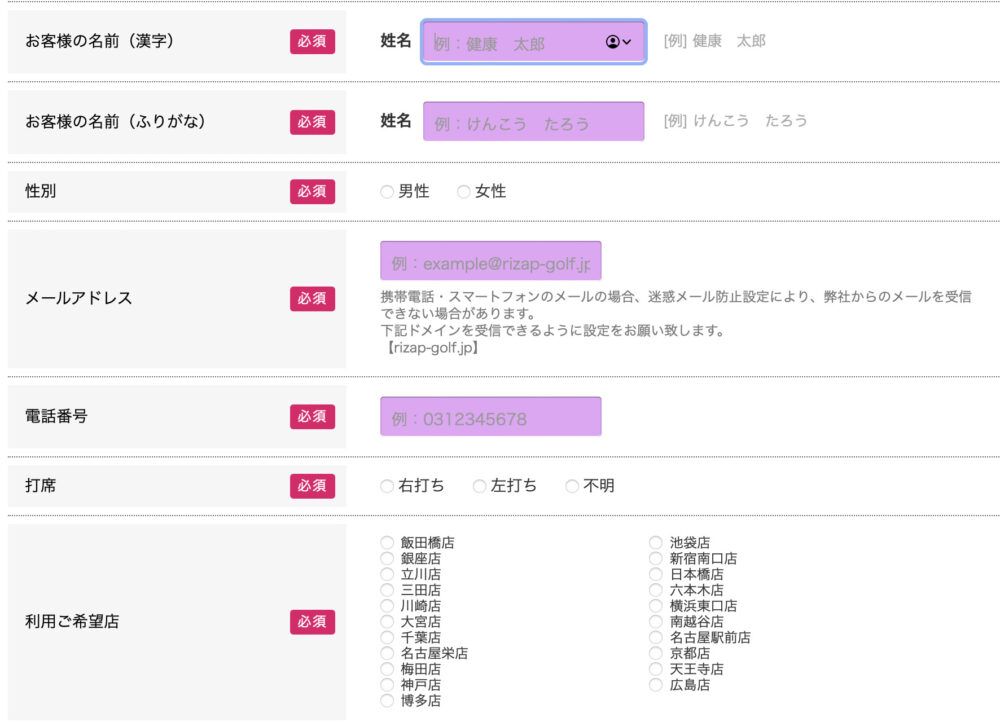Viewport: 1000px width, 722px height.
Task: Select 京都店 as preferred store
Action: (x=656, y=653)
